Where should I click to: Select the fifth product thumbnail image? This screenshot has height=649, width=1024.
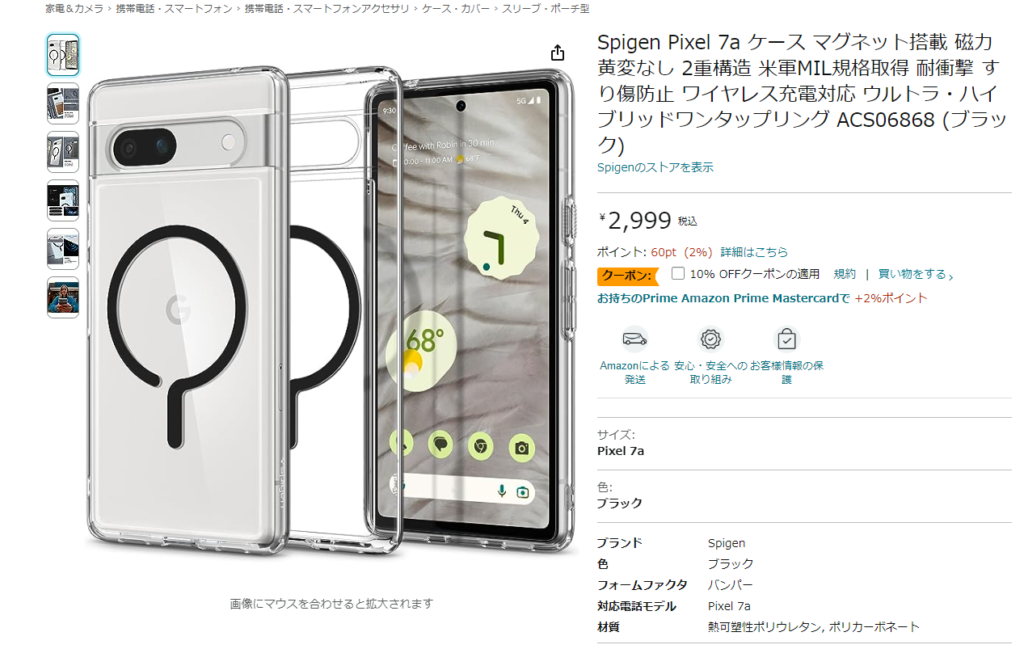coord(63,249)
